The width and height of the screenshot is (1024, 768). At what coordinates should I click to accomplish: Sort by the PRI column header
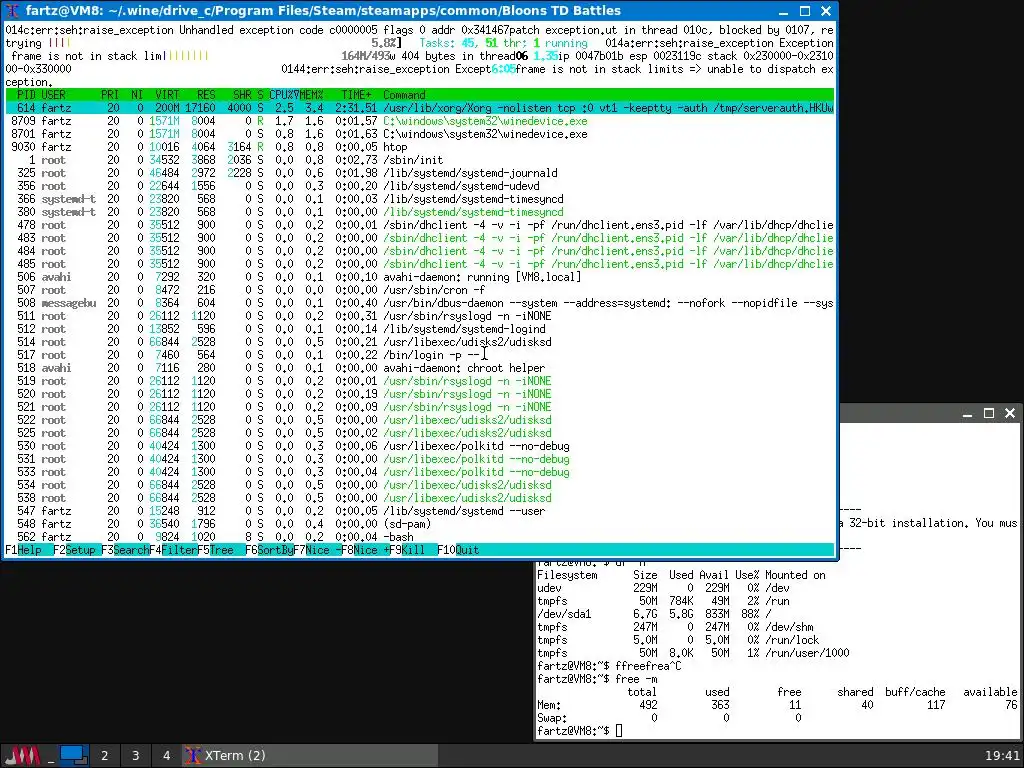coord(110,95)
